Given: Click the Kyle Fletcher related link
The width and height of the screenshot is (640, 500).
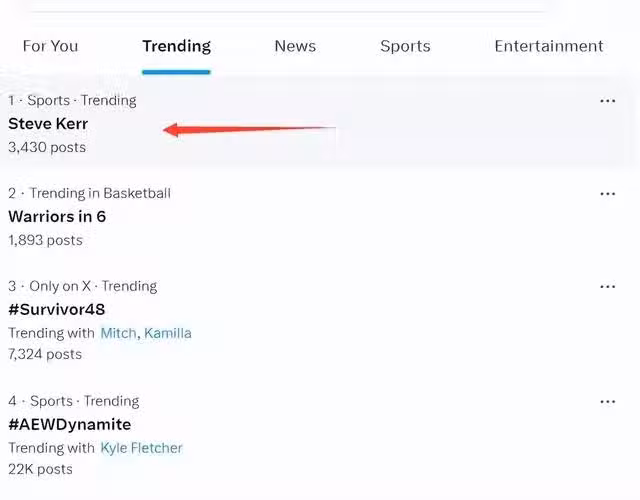Looking at the screenshot, I should [141, 448].
